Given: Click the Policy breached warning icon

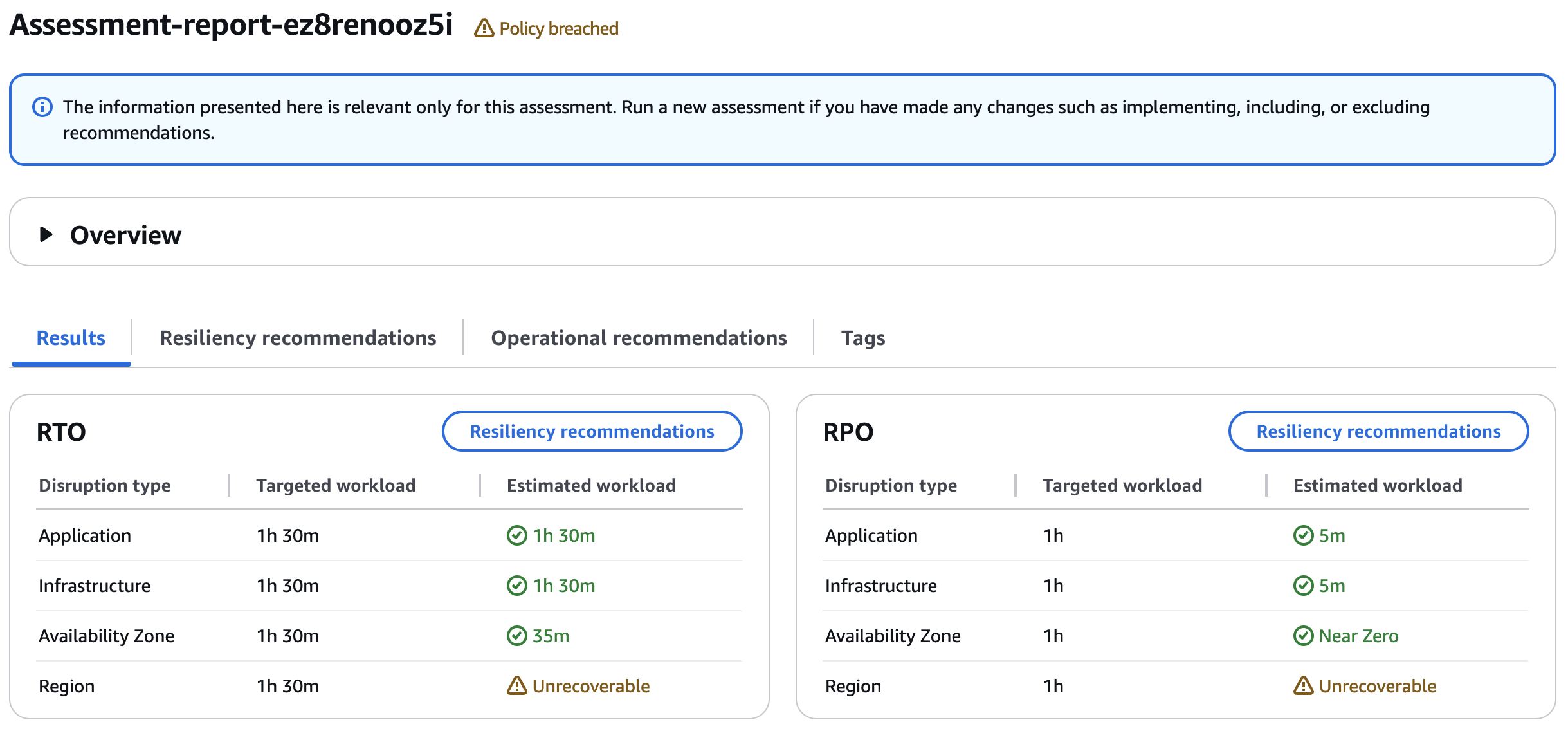Looking at the screenshot, I should pos(484,28).
